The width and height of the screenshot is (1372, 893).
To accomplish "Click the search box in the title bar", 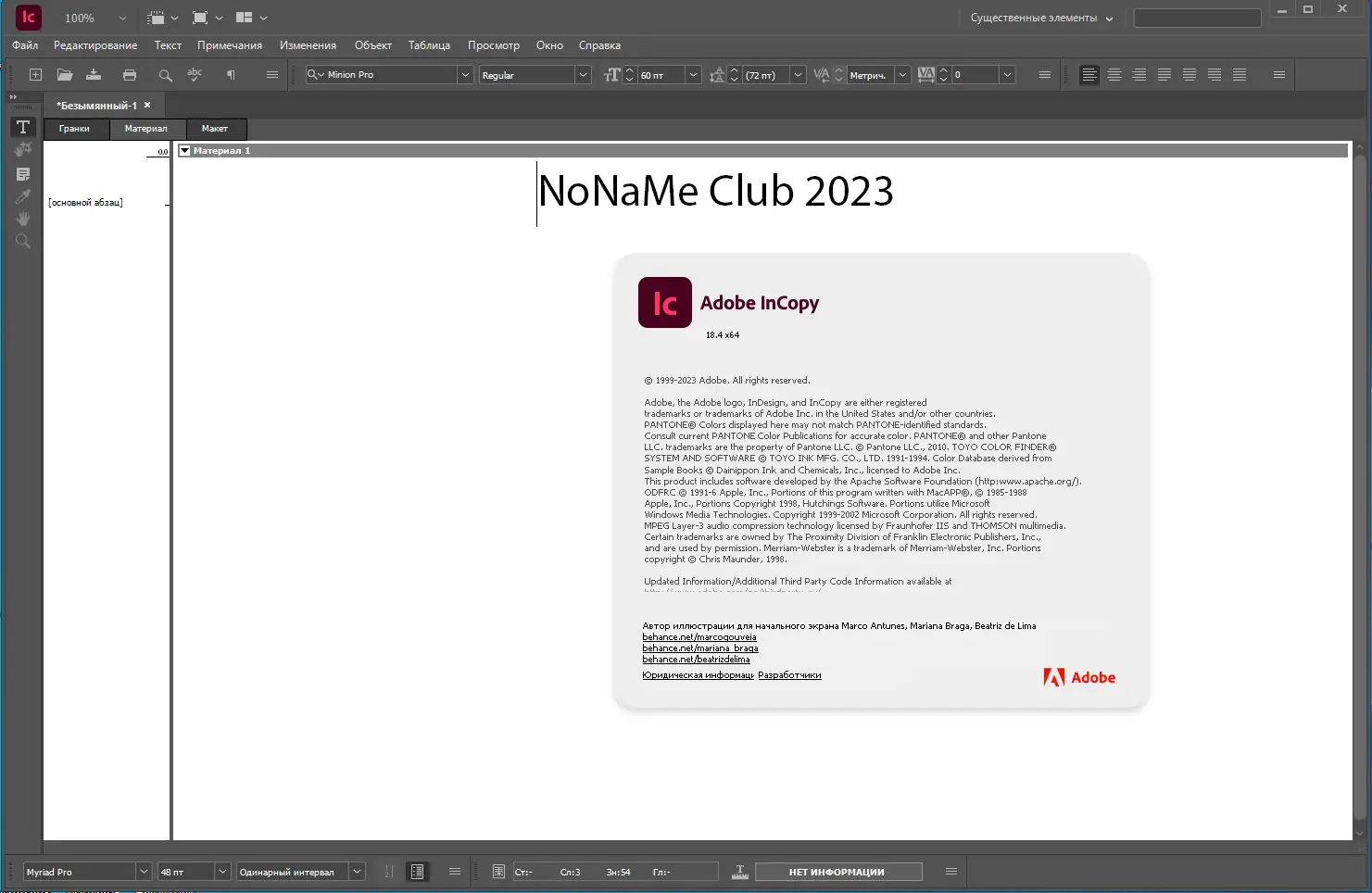I will tap(1196, 17).
